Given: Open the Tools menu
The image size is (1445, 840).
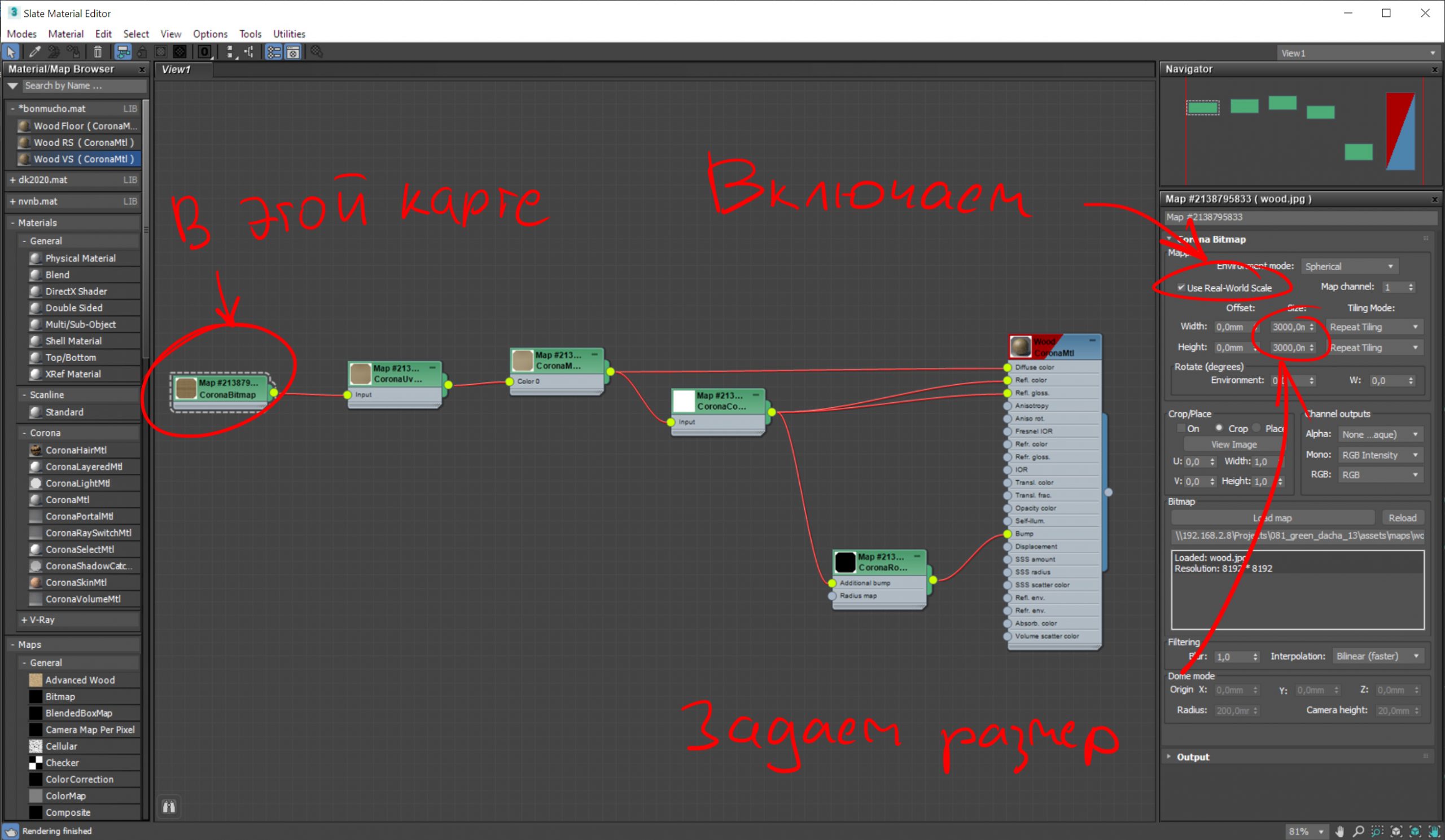Looking at the screenshot, I should tap(250, 34).
